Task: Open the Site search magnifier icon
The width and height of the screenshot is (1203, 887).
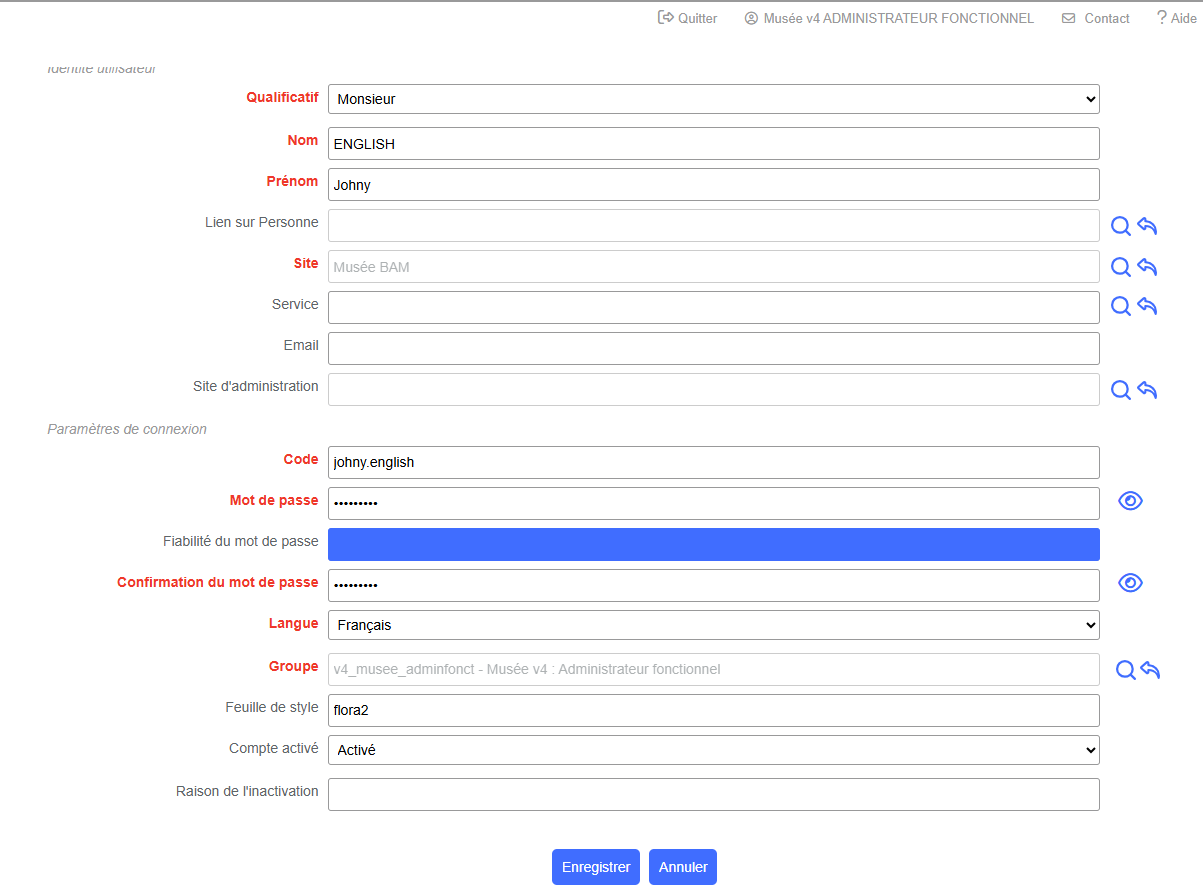Action: (x=1121, y=267)
